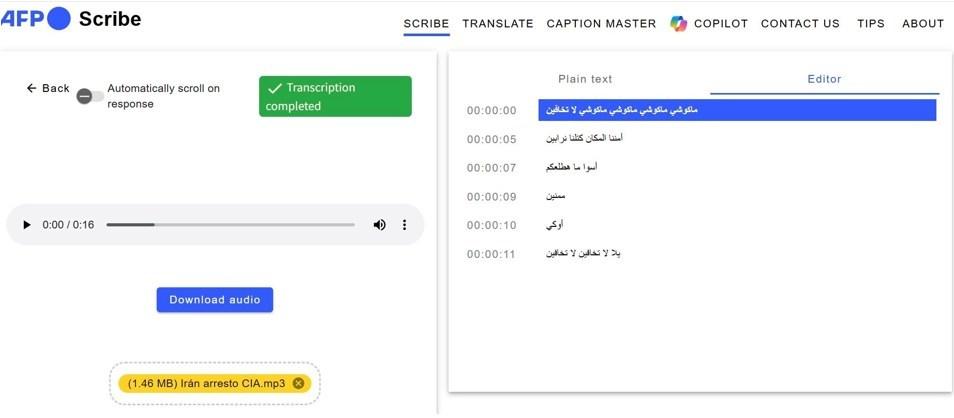The image size is (954, 418).
Task: Open the Caption Master page
Action: click(601, 23)
